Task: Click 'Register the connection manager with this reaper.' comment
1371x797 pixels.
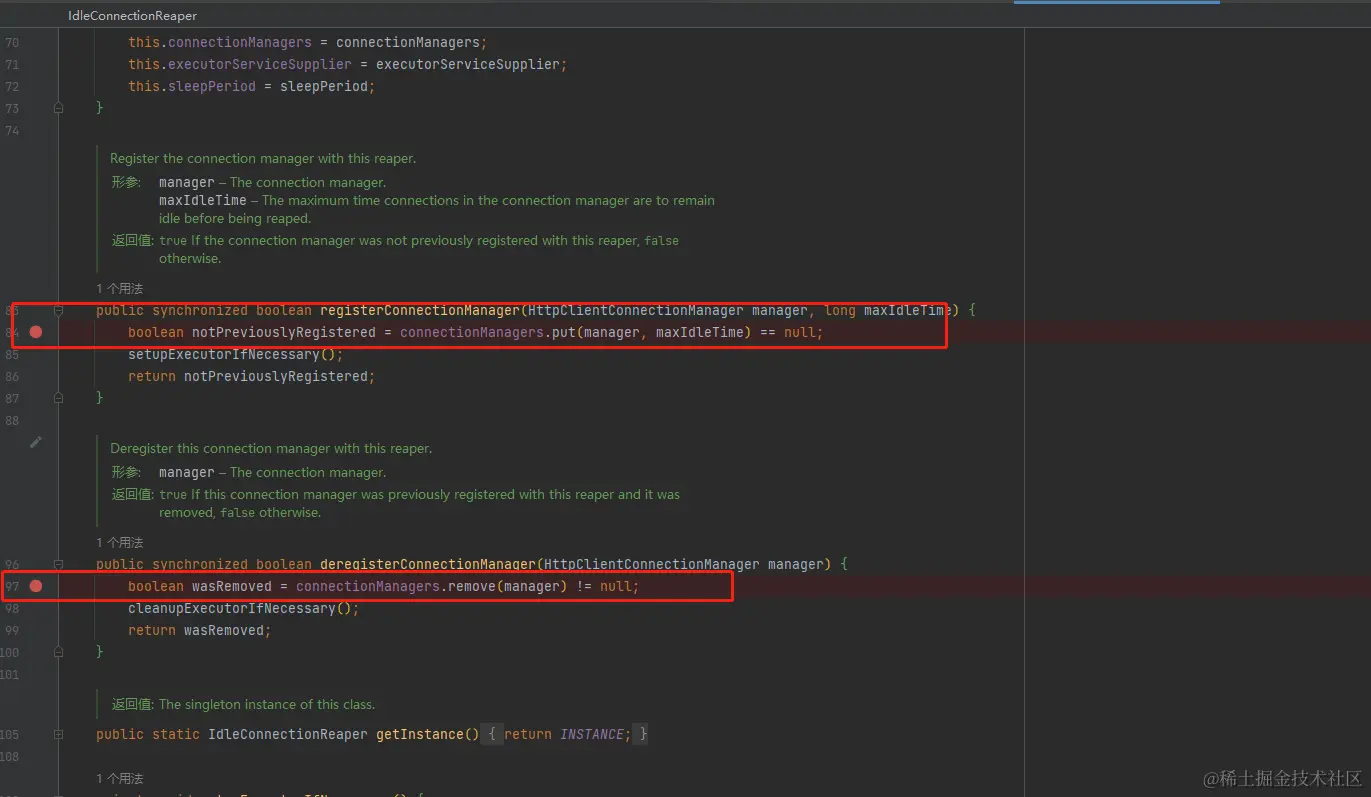Action: coord(263,158)
